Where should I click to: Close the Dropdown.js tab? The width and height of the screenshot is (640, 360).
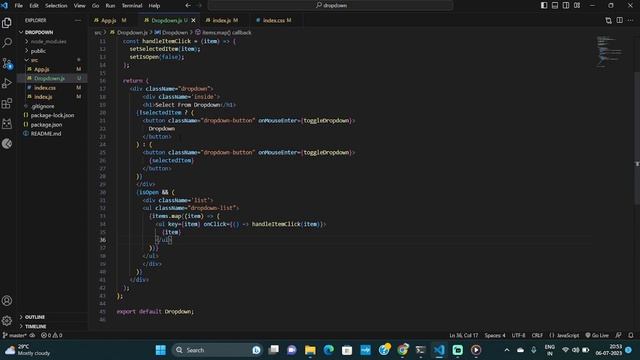click(193, 20)
